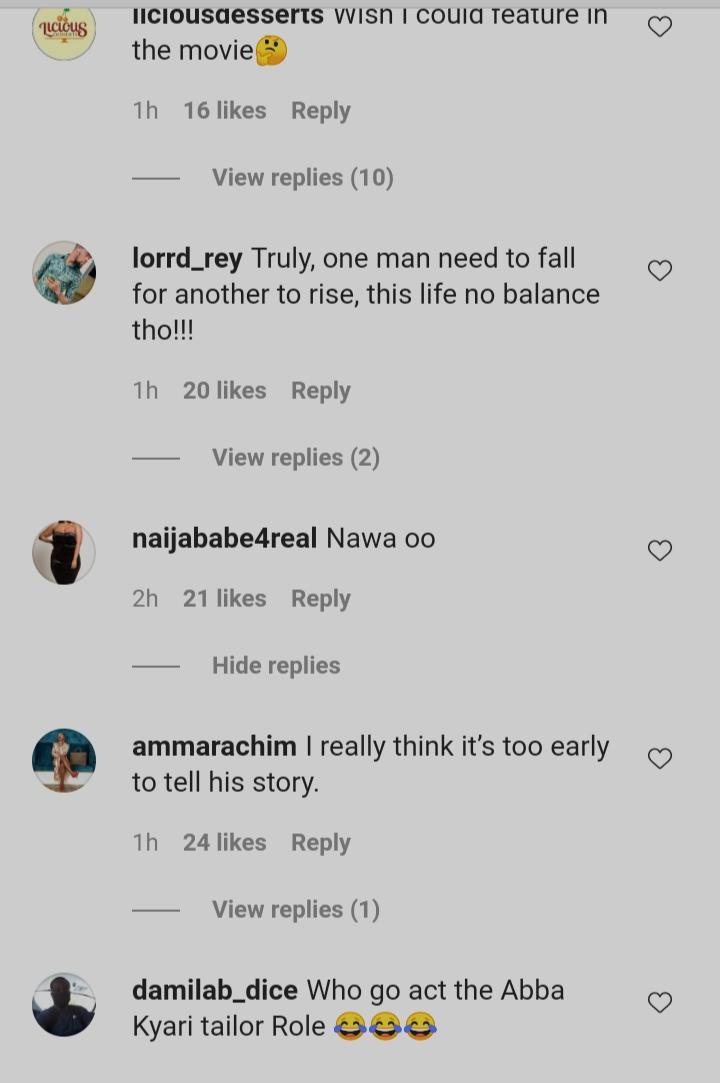Tap heart on lorrd_rey's comment

pyautogui.click(x=660, y=270)
